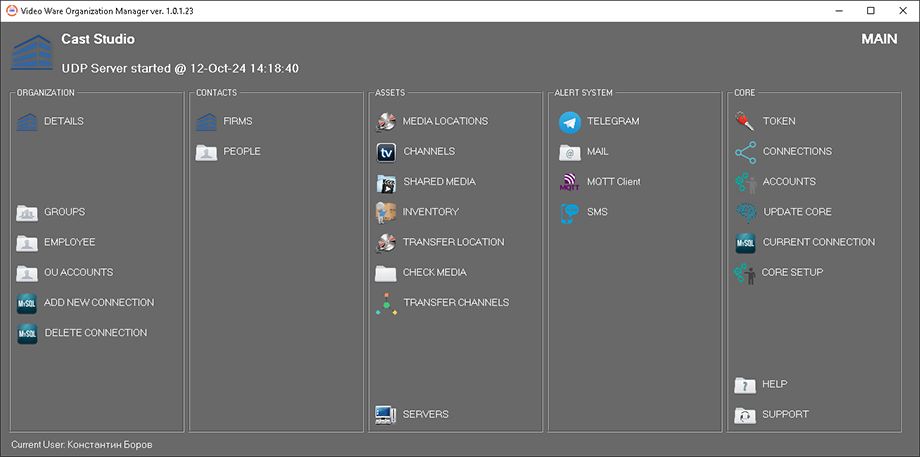Click the MAIN heading text
Viewport: 920px width, 457px height.
[879, 39]
